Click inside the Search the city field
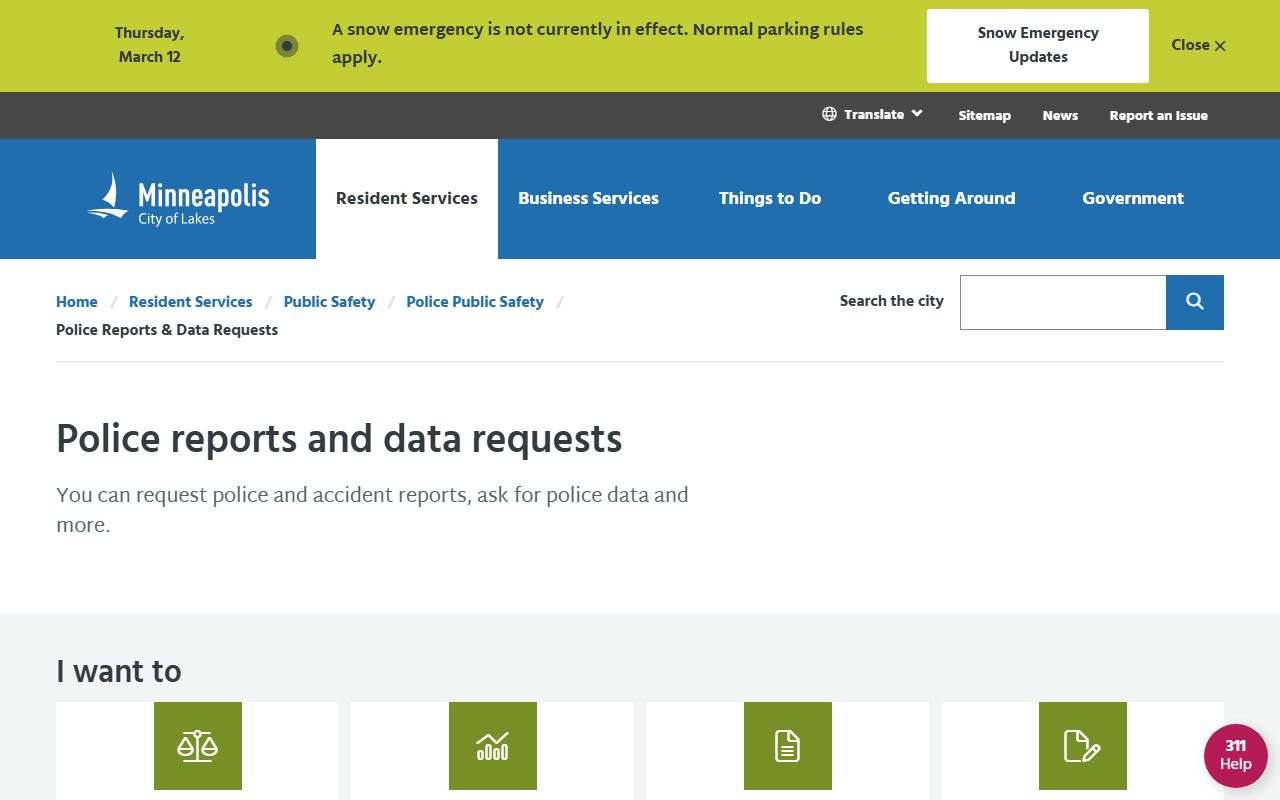Viewport: 1280px width, 800px height. (1062, 302)
